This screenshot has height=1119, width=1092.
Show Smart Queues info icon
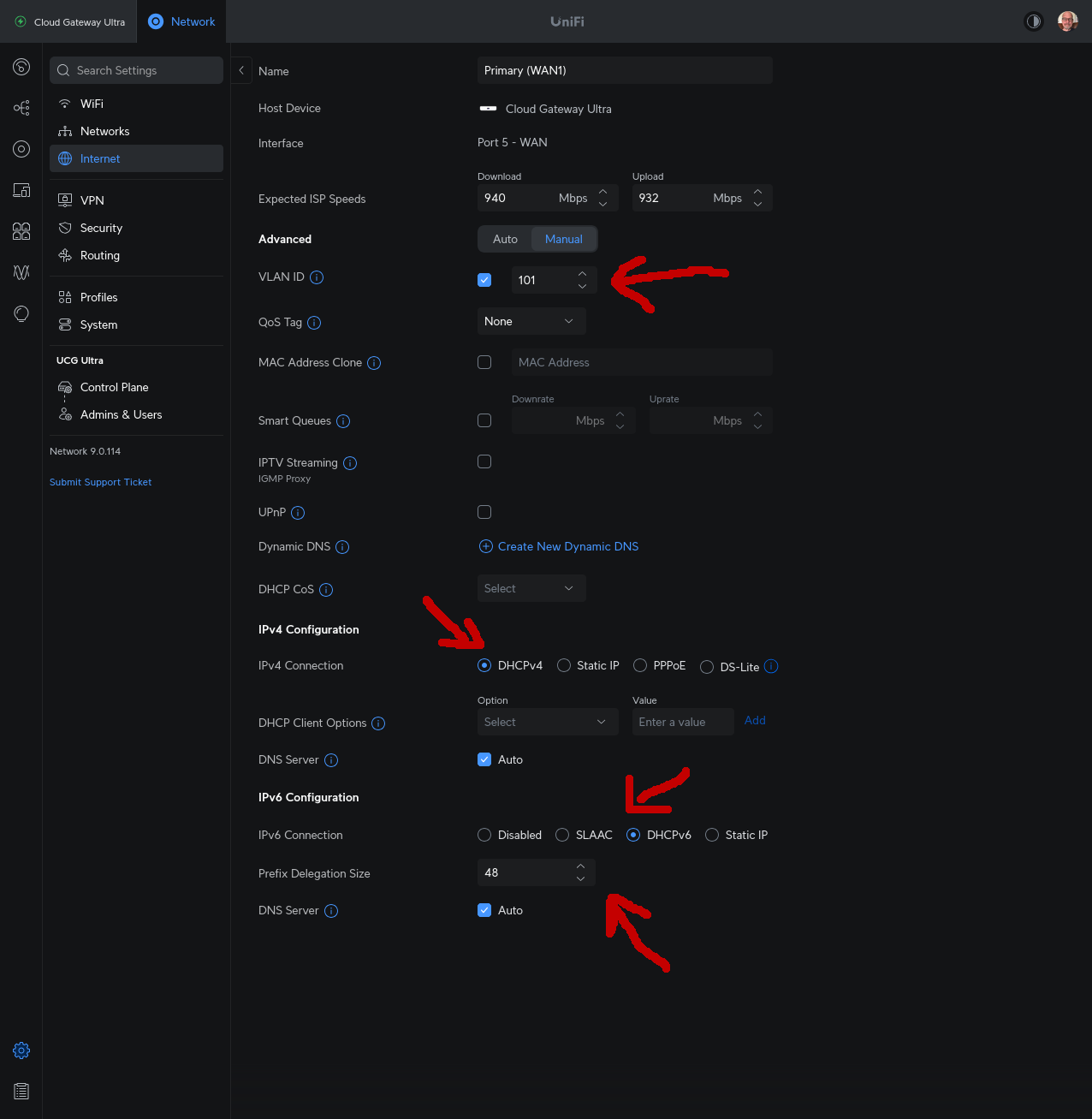click(x=343, y=421)
